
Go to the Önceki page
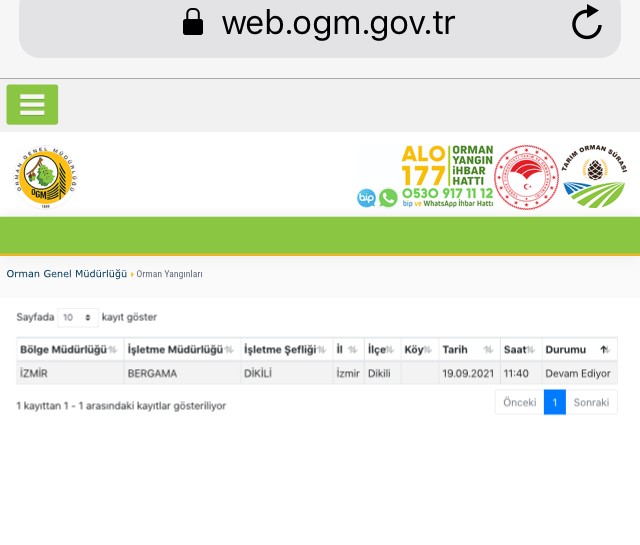click(x=519, y=402)
